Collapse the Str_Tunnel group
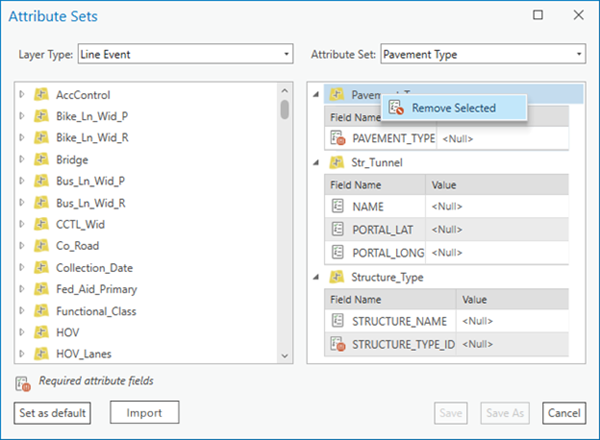 point(316,163)
